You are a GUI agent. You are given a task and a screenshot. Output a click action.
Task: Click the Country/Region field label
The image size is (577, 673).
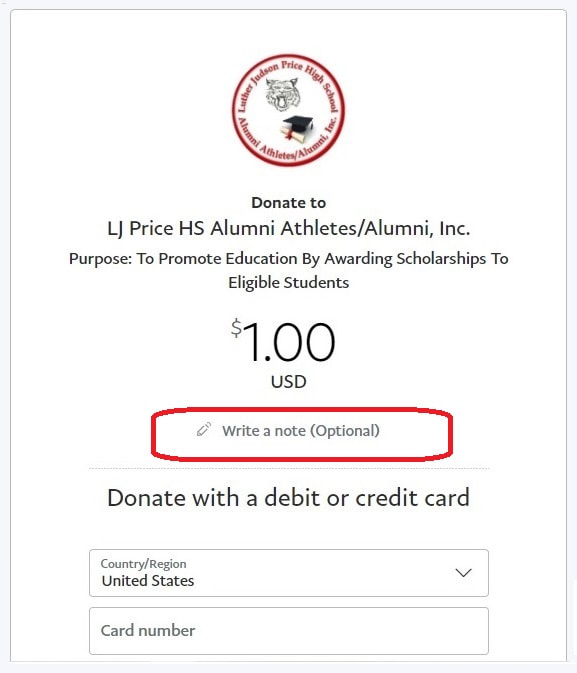(x=143, y=564)
